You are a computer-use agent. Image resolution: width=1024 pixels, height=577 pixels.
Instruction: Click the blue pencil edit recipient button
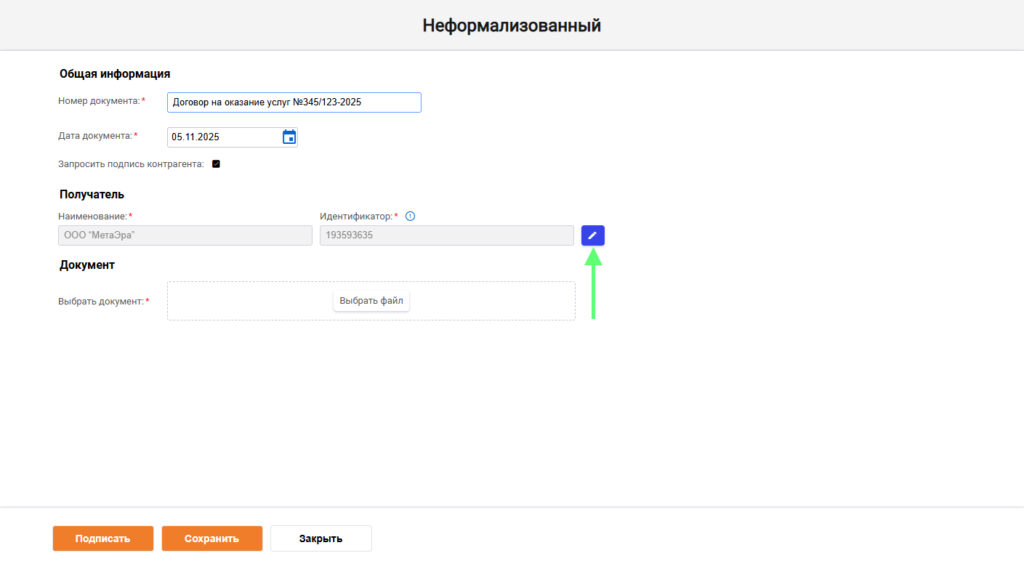coord(593,235)
